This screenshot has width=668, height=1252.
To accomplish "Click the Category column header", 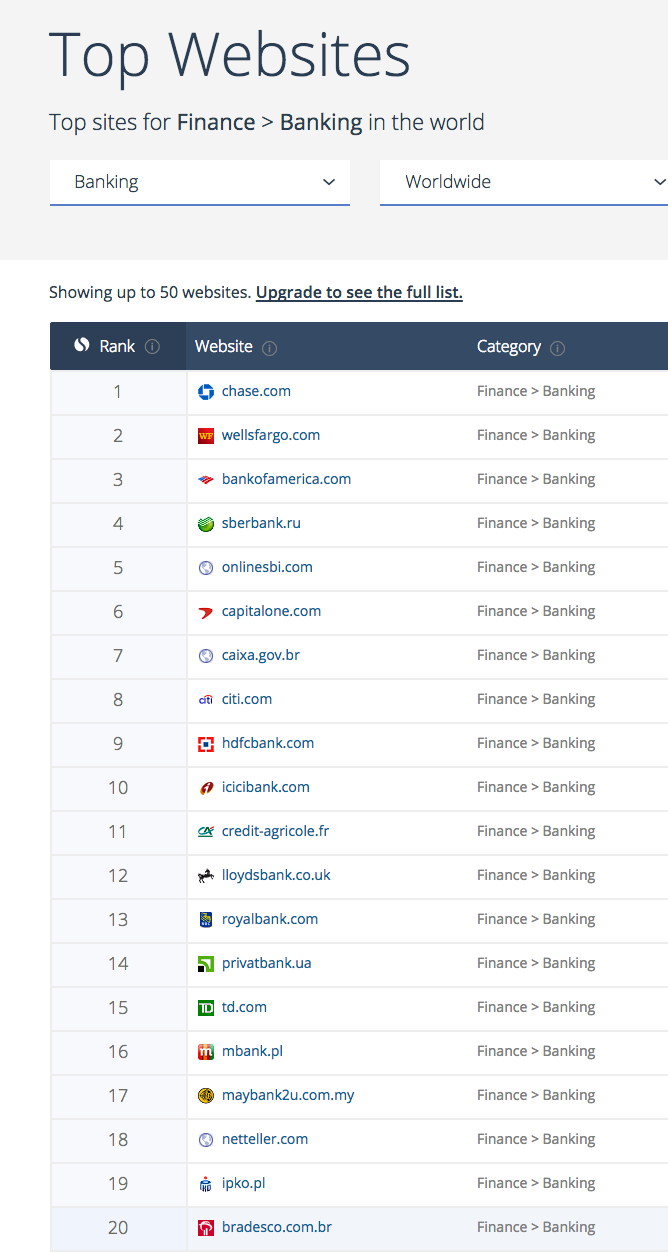I will 568,346.
